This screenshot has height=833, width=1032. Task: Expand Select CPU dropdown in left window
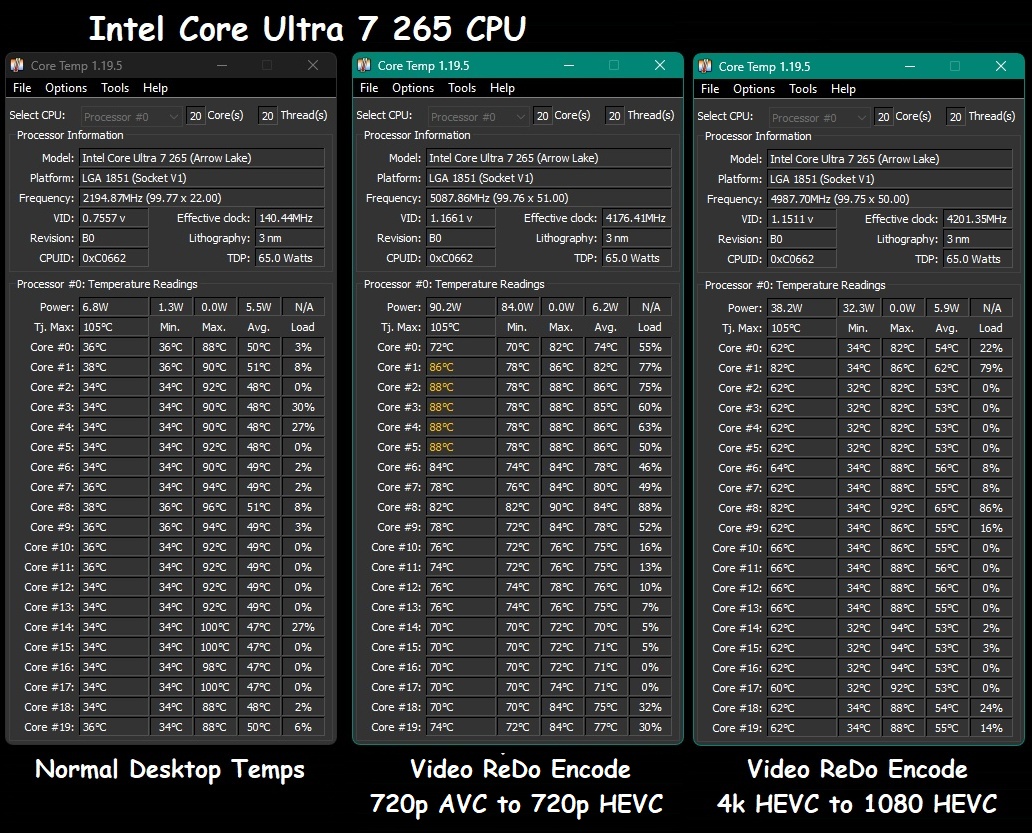132,116
